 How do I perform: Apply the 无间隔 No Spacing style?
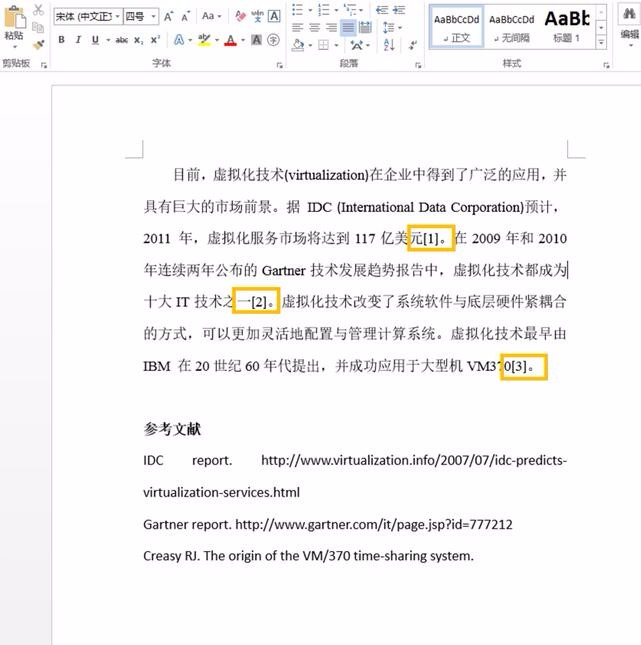pos(512,28)
